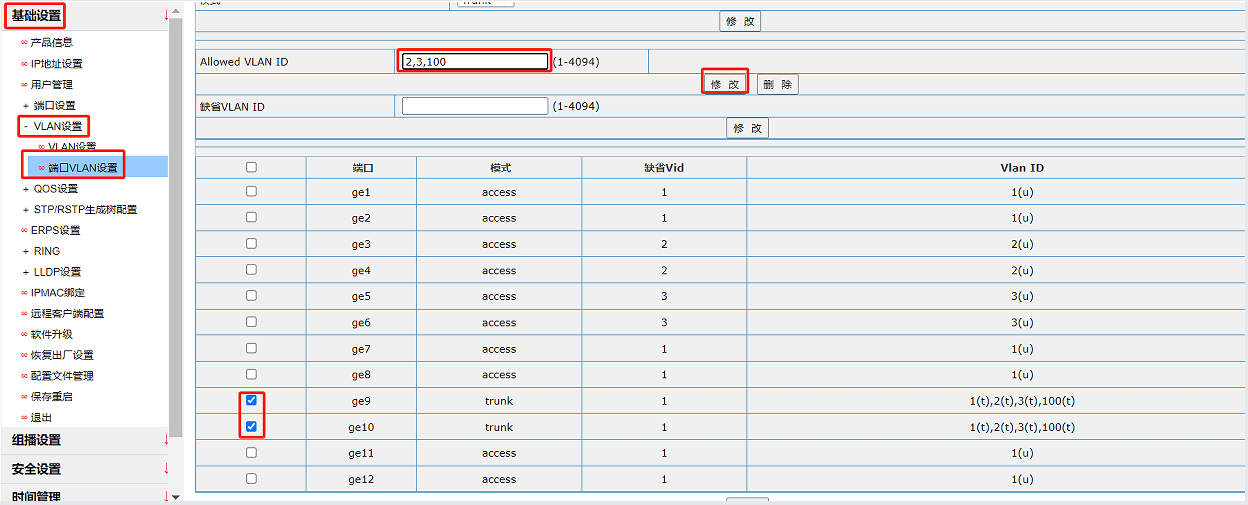
Task: Expand the QOS设置 tree node
Action: (26, 189)
